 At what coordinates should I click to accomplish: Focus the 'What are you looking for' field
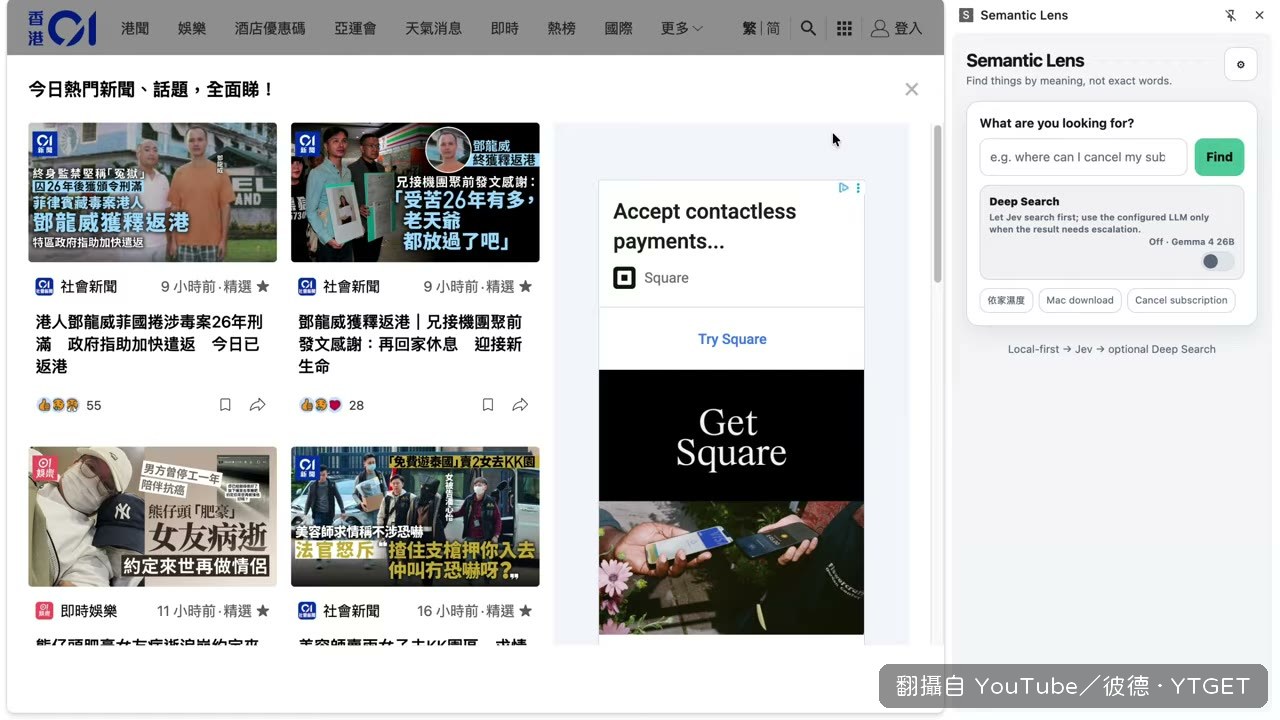(x=1083, y=157)
